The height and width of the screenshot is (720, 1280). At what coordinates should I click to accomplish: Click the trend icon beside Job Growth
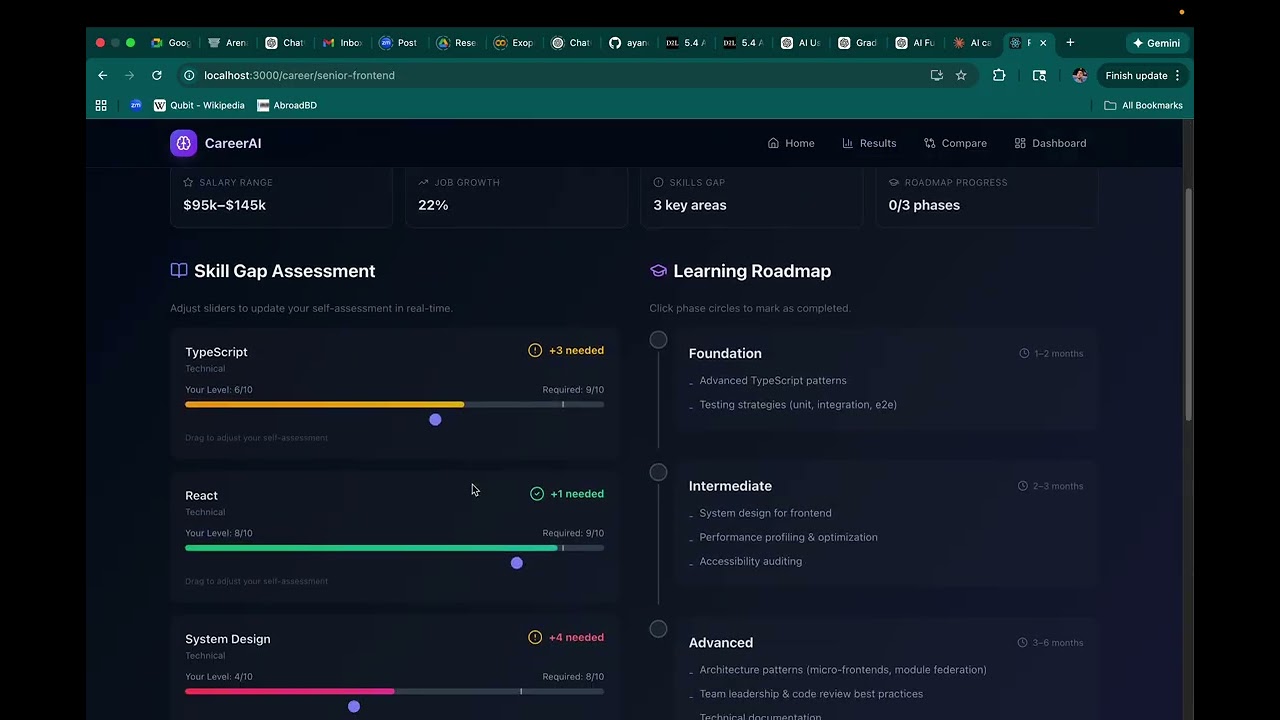[x=423, y=182]
